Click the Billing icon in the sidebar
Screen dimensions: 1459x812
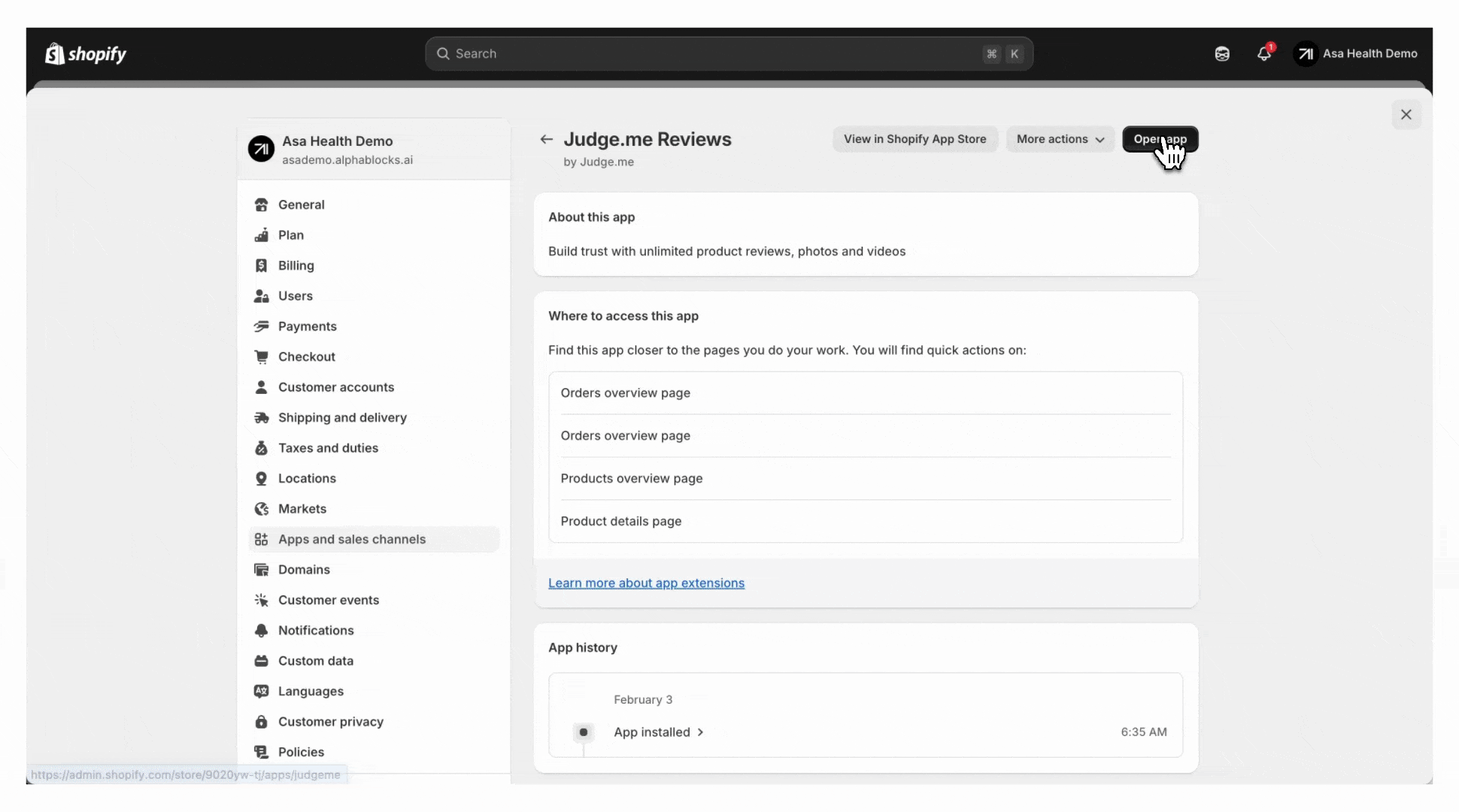click(261, 265)
